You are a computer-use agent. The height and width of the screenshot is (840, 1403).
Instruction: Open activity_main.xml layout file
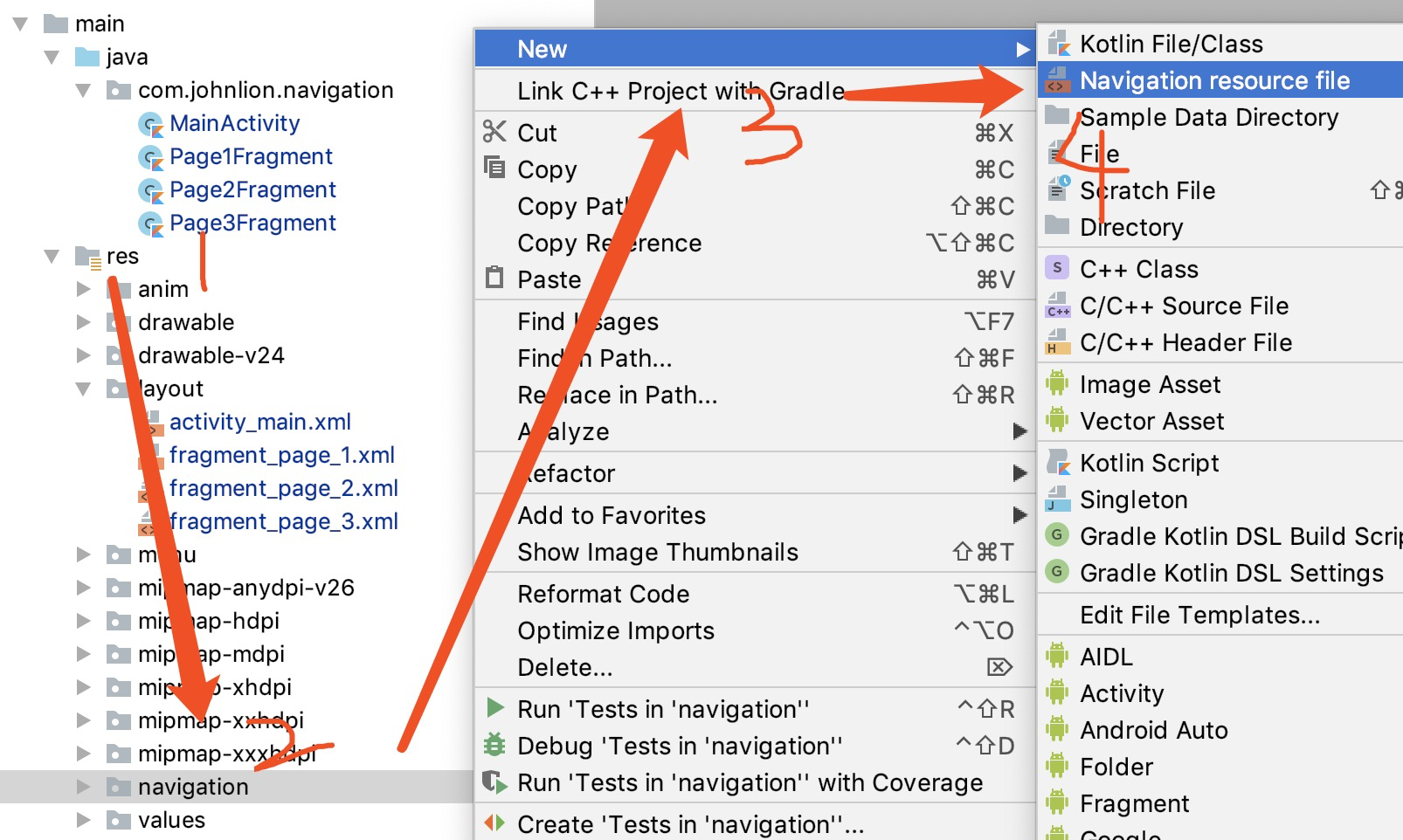click(x=259, y=422)
